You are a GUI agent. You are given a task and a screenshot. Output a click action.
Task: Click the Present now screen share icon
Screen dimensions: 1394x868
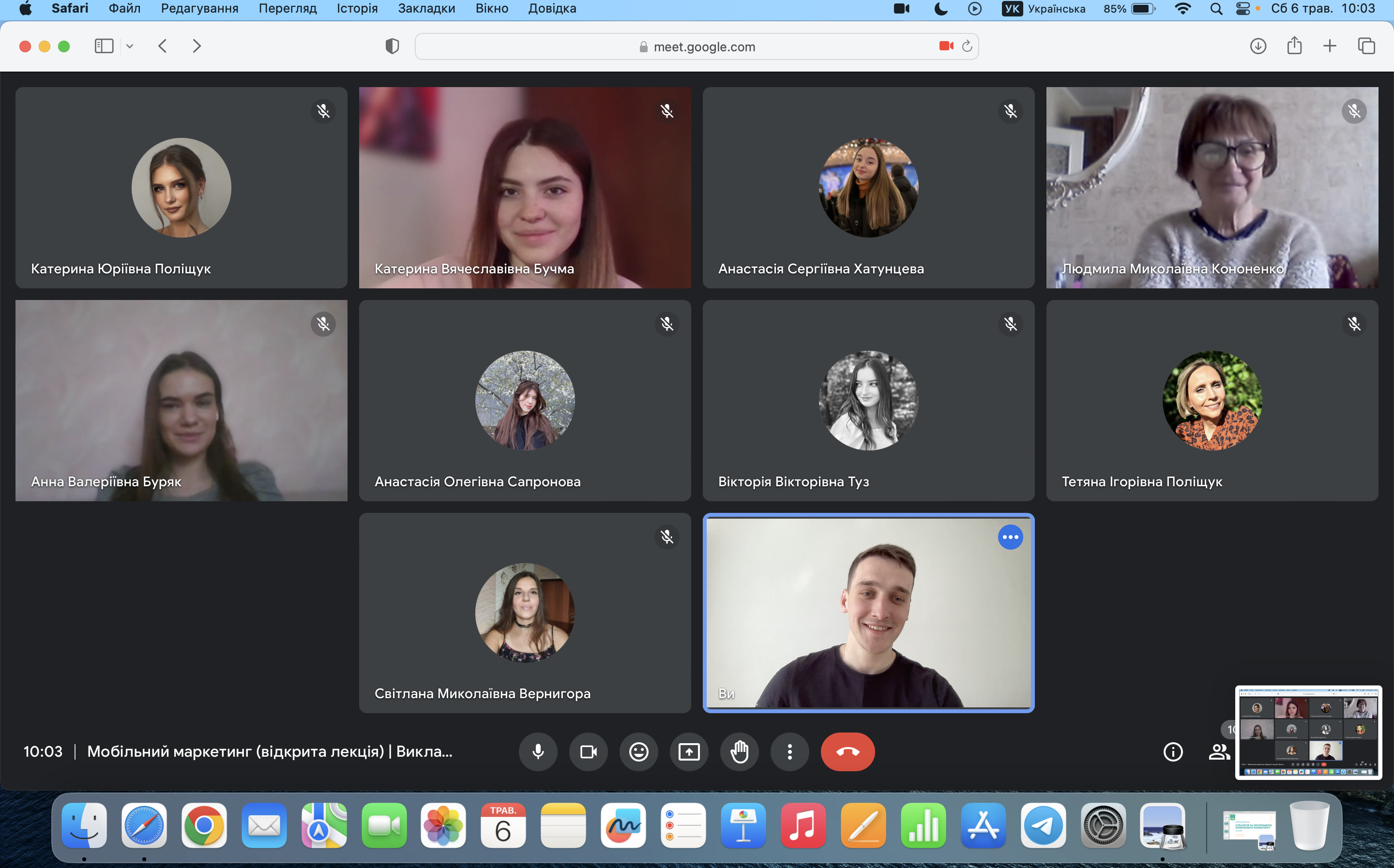[689, 751]
